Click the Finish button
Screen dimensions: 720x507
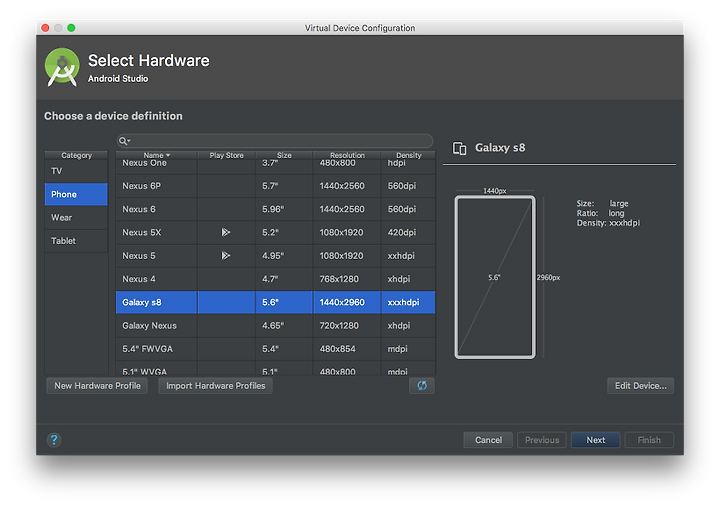649,440
